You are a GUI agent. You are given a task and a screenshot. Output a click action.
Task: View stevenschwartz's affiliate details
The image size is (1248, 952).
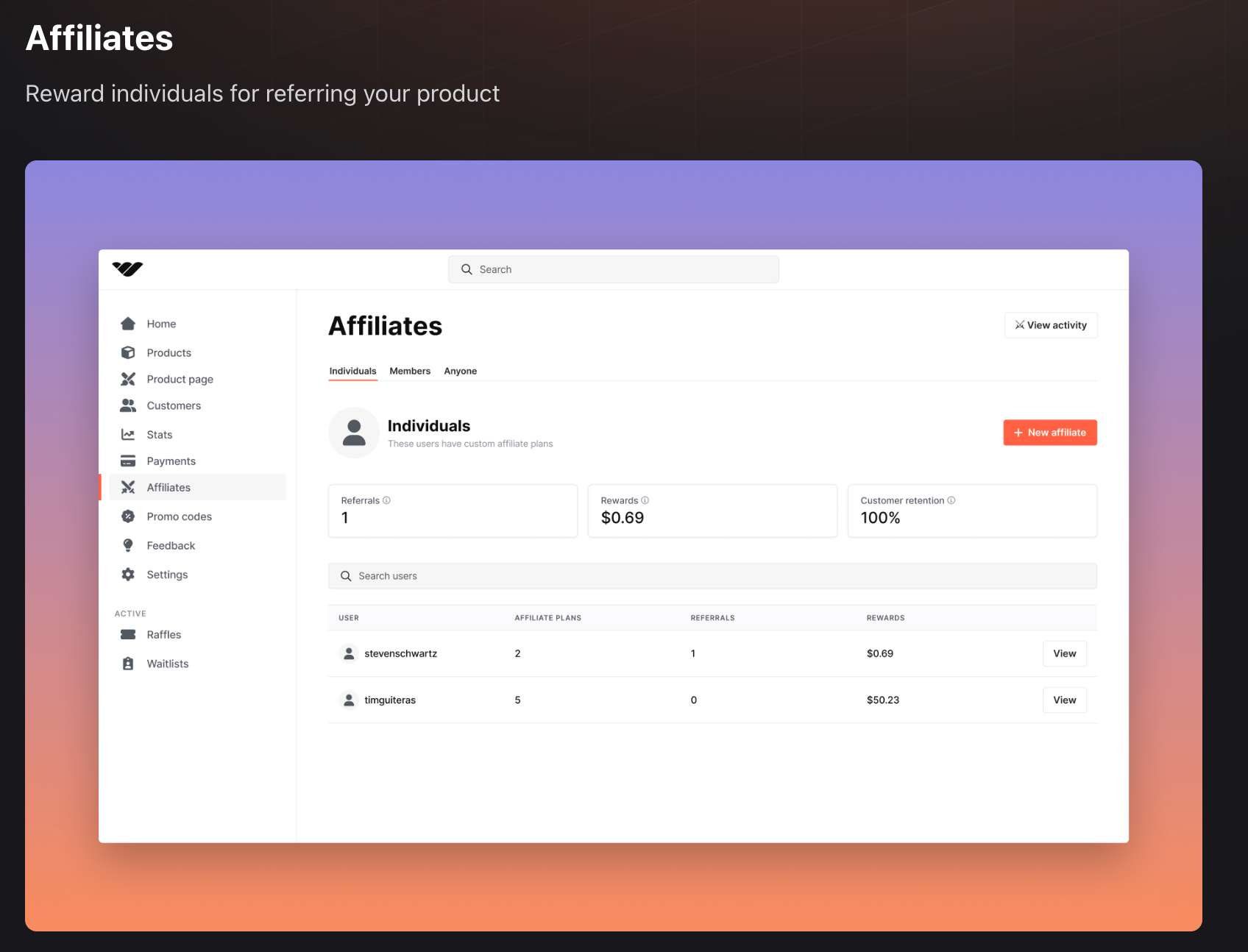point(1065,653)
